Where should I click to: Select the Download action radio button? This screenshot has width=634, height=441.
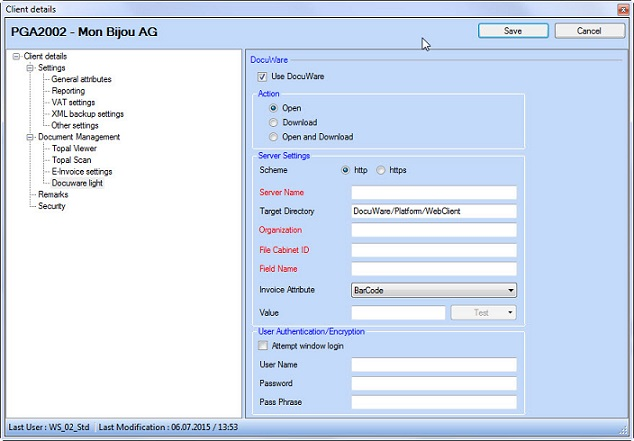pos(275,123)
